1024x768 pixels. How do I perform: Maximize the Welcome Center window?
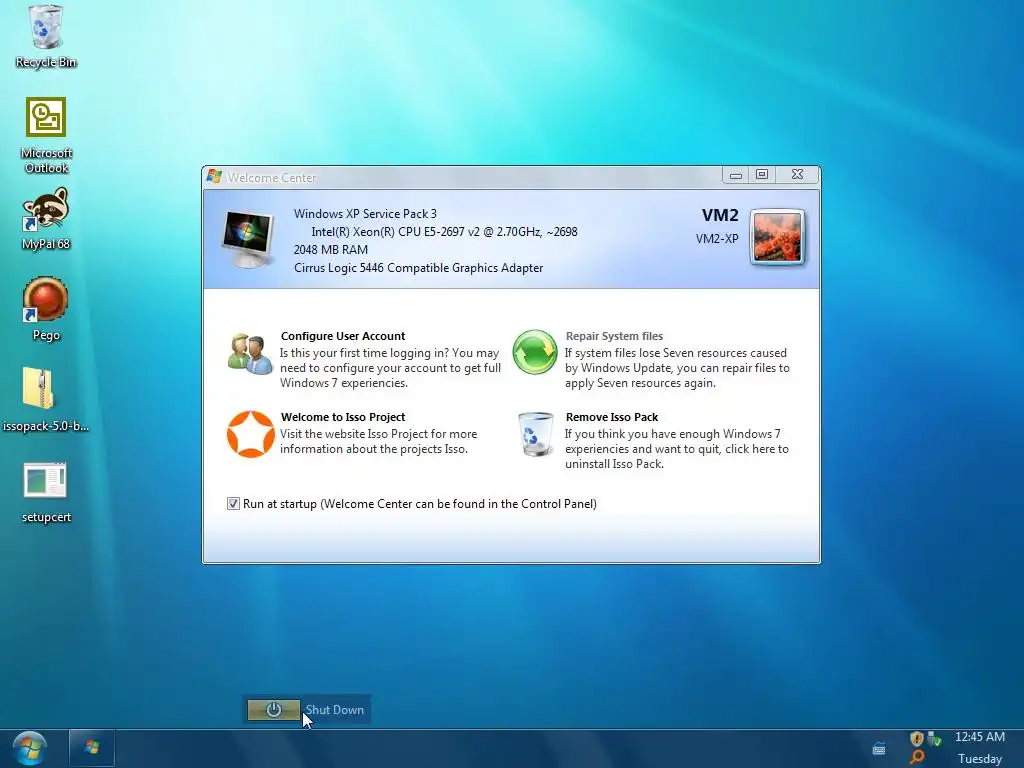[x=761, y=174]
